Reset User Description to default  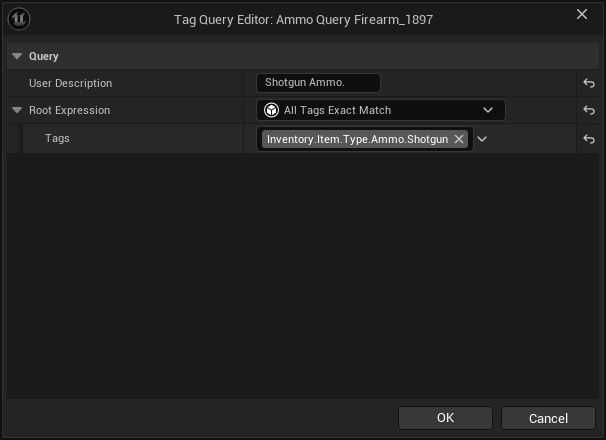(x=589, y=83)
